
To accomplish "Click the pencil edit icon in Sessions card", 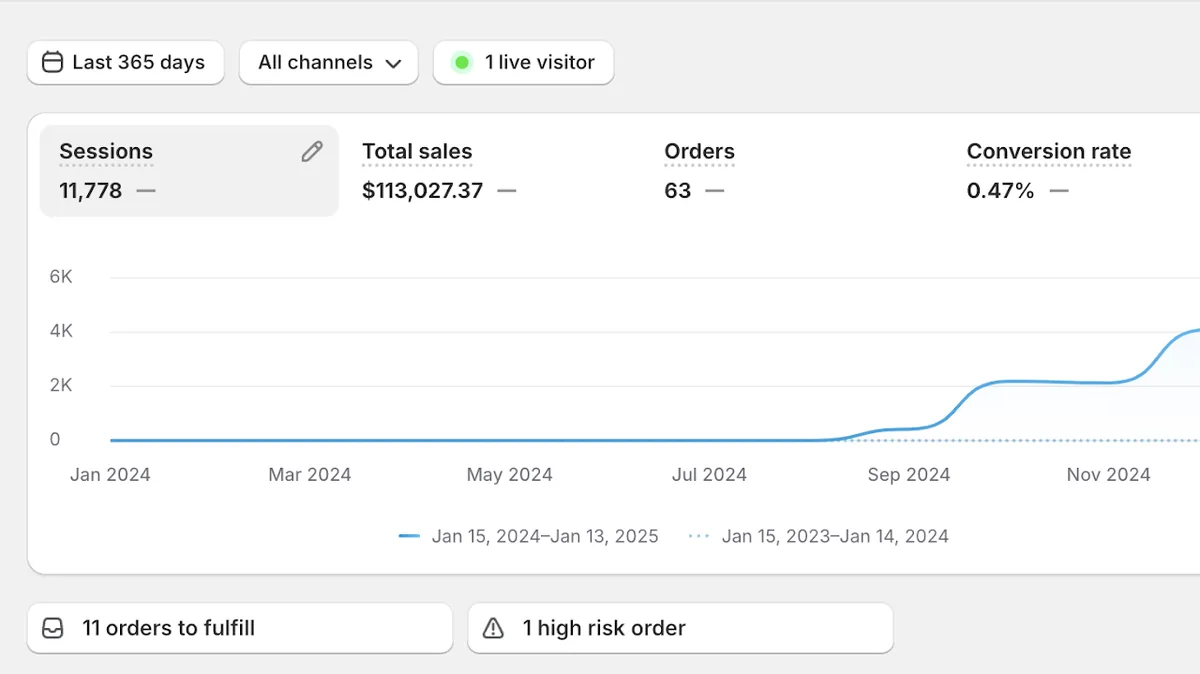I will [312, 151].
